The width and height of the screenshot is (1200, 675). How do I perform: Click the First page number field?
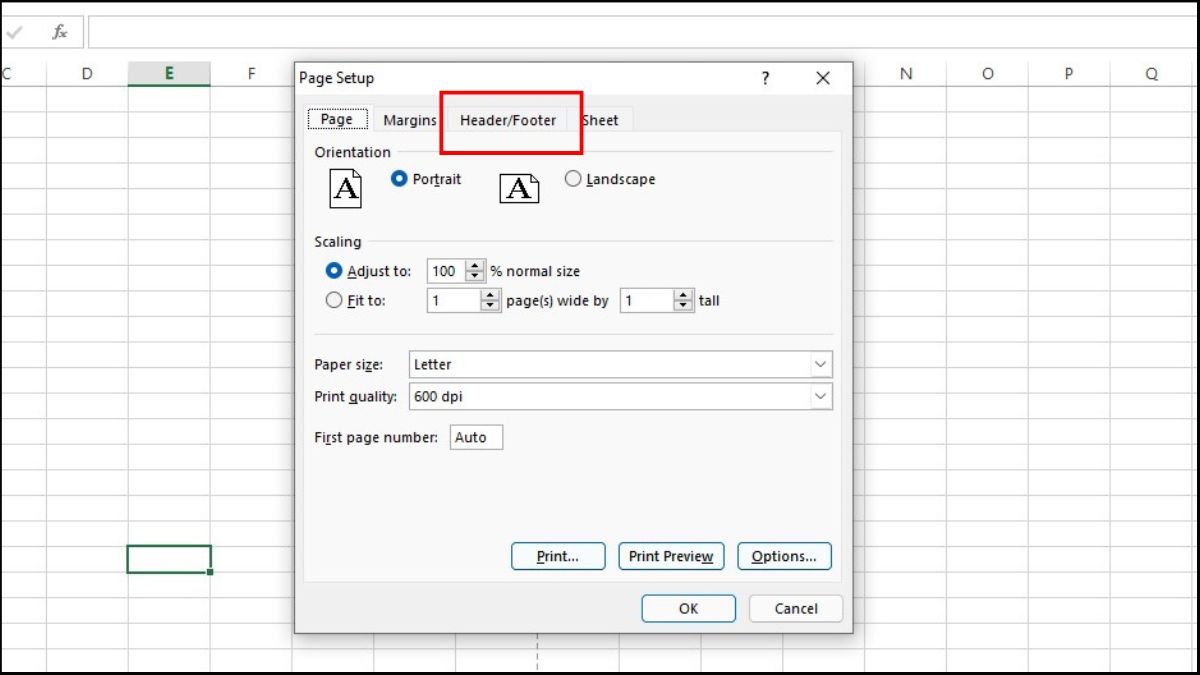tap(476, 437)
